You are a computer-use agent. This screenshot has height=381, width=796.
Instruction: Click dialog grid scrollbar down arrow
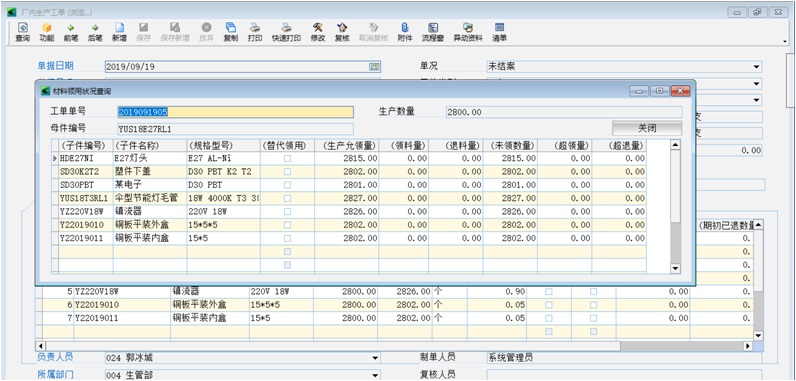pyautogui.click(x=675, y=268)
